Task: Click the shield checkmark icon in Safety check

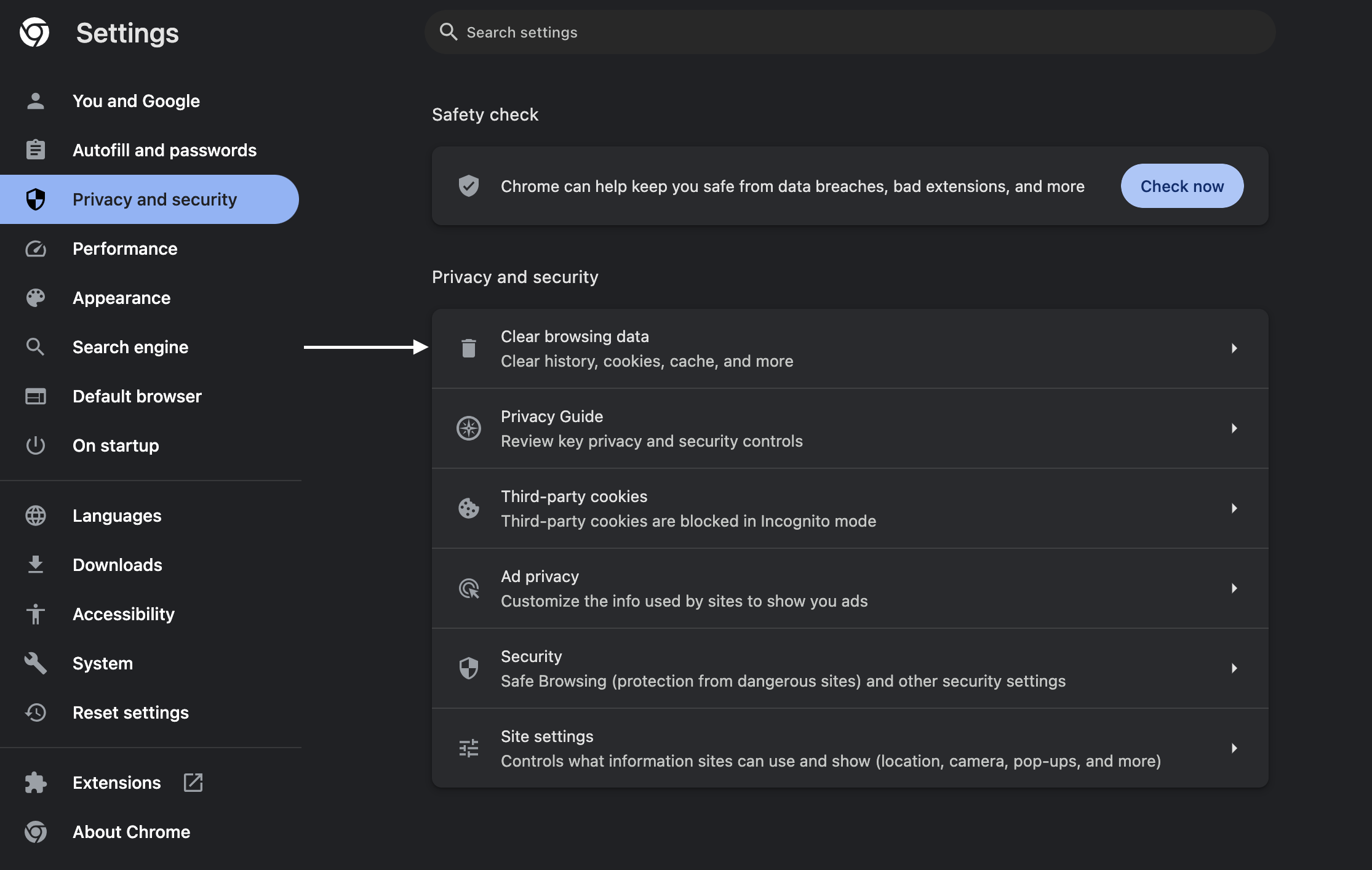Action: point(469,186)
